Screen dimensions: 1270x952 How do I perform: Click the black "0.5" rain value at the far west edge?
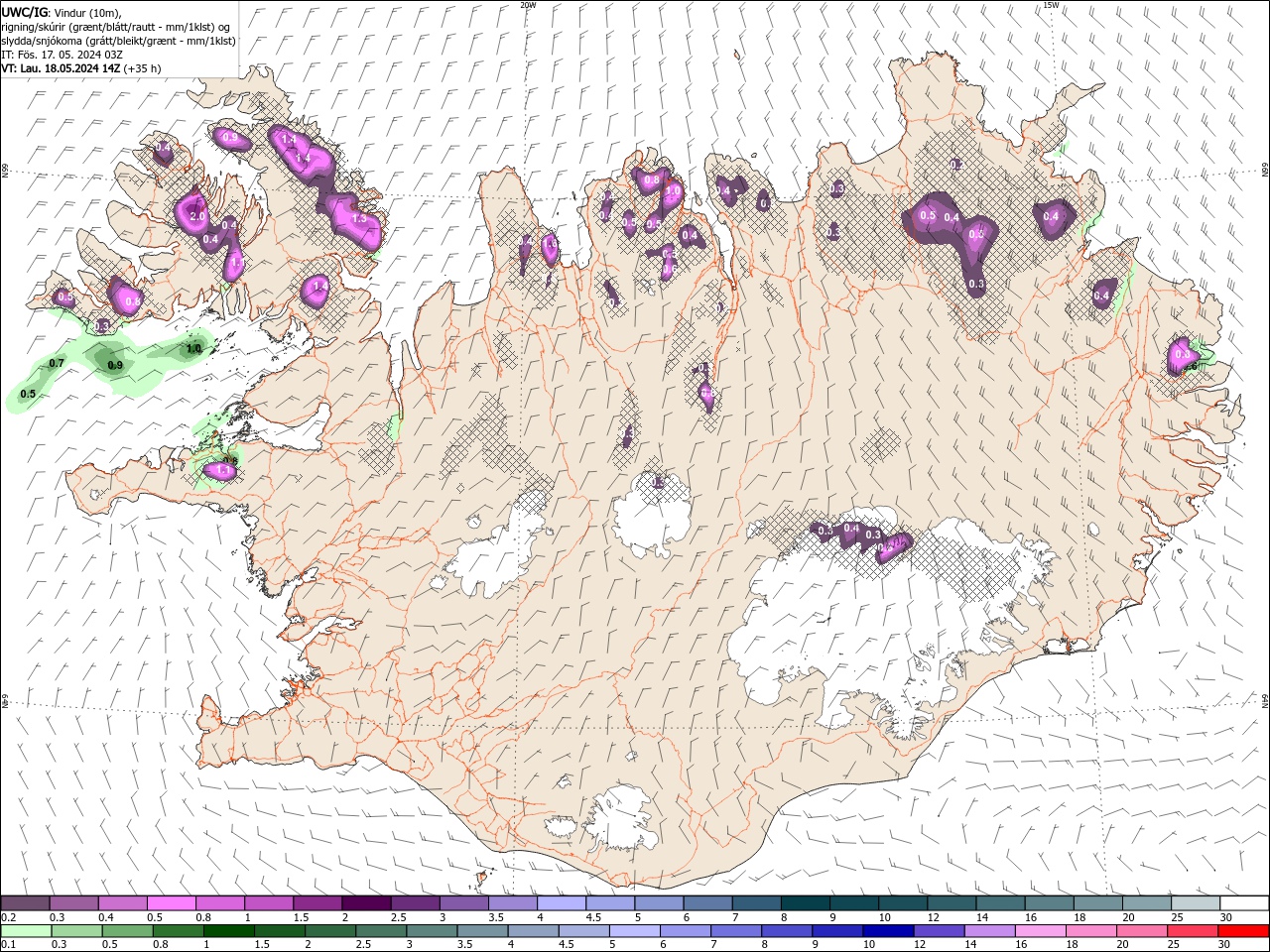[x=28, y=395]
